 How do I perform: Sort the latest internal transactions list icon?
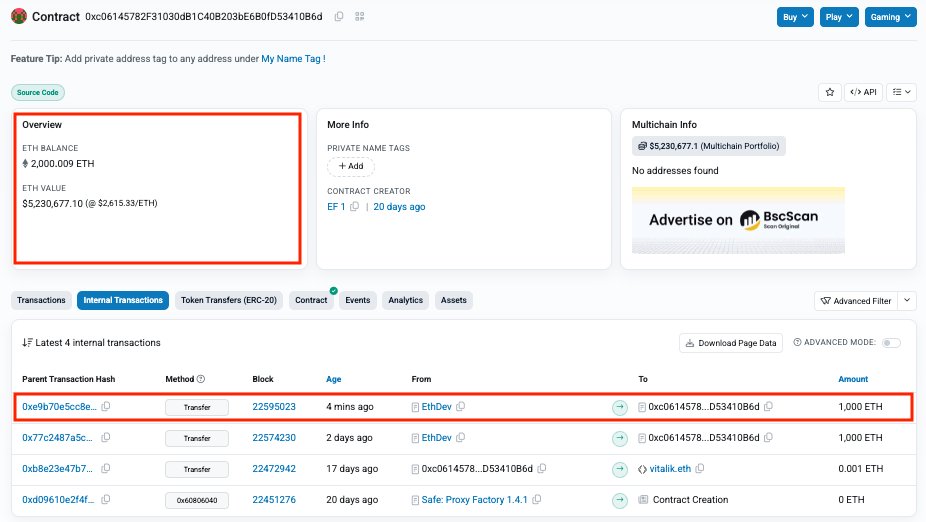(x=27, y=342)
